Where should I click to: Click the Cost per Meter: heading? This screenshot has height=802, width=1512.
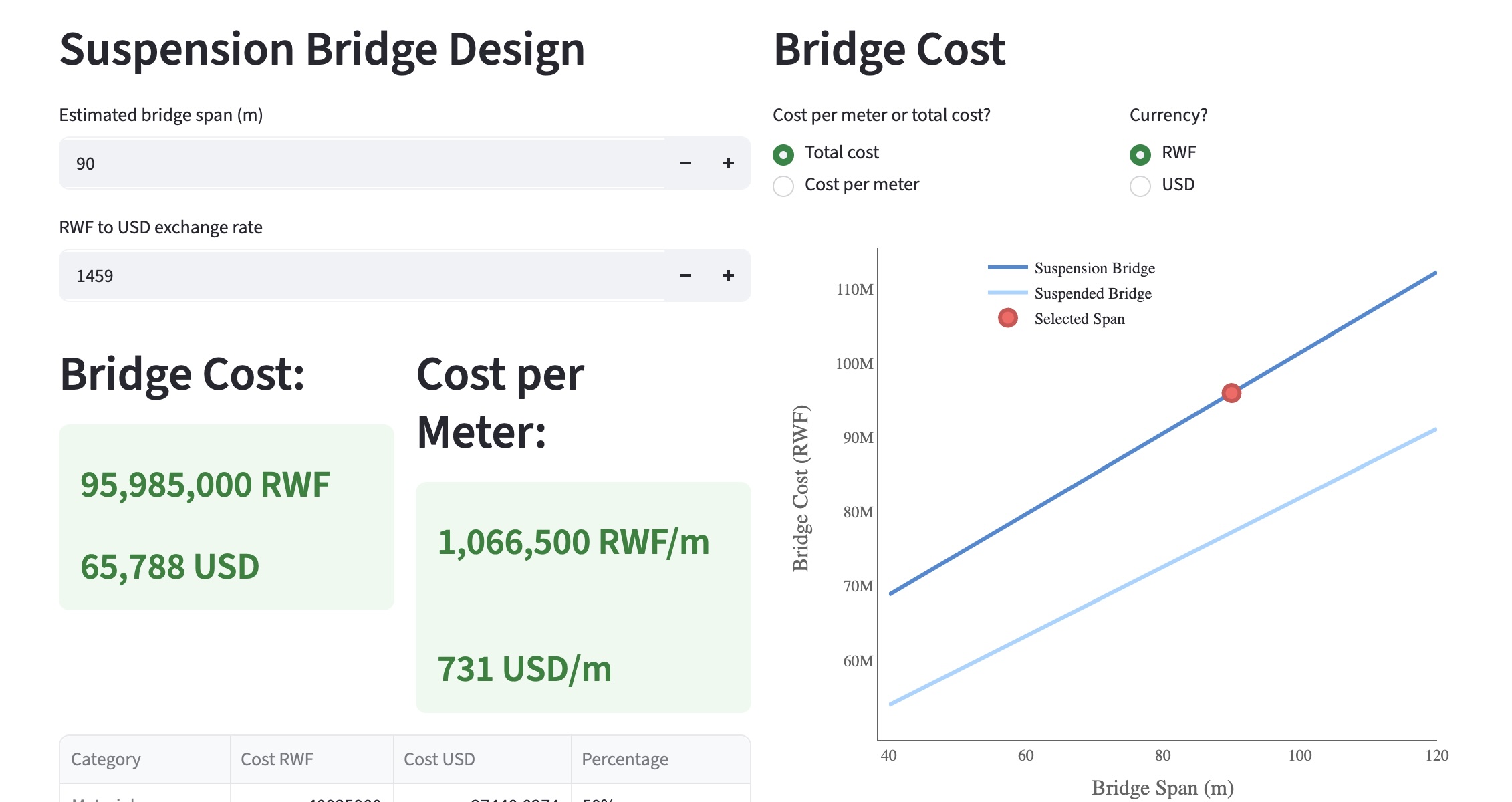coord(501,403)
